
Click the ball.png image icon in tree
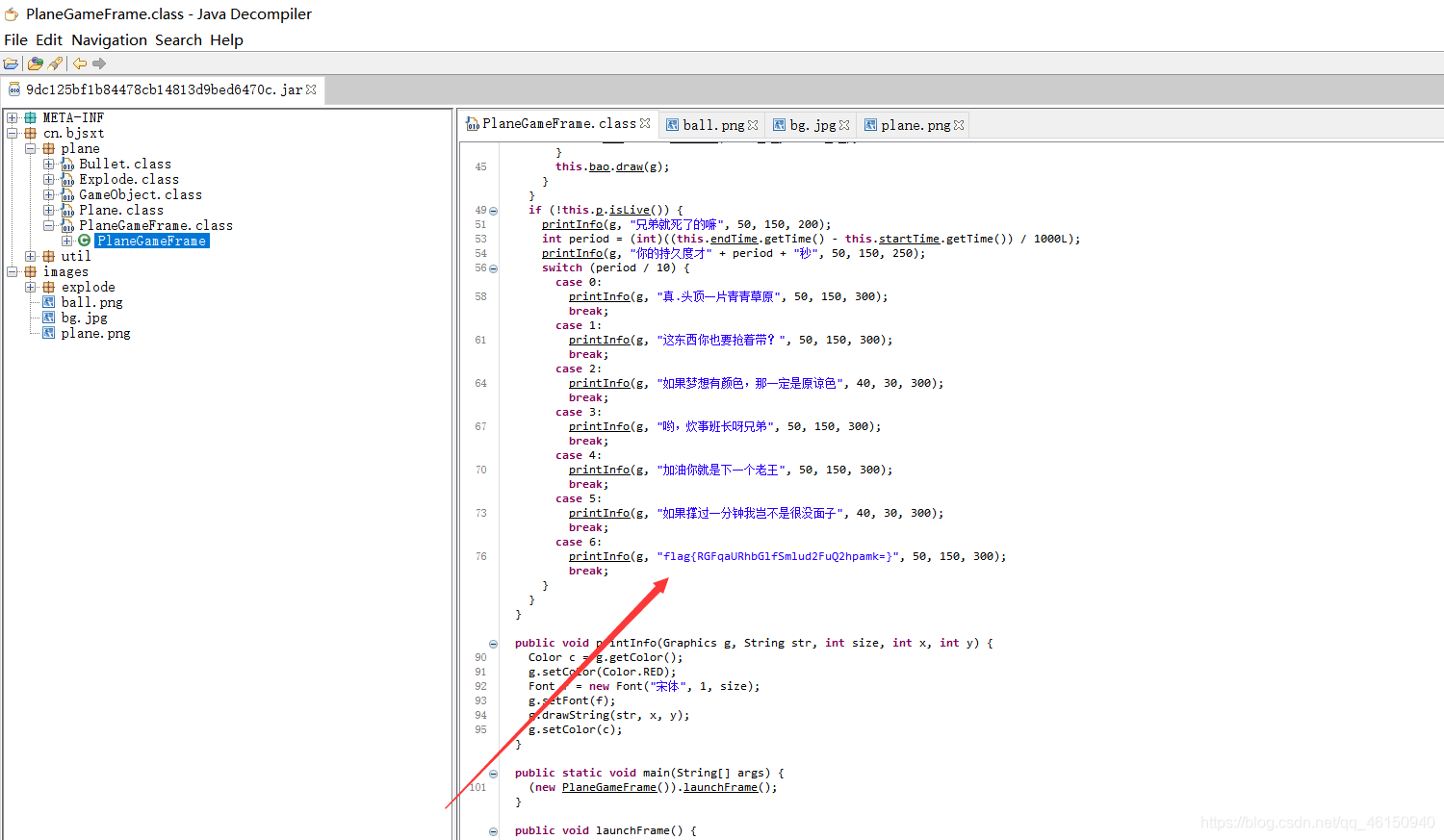(x=49, y=302)
